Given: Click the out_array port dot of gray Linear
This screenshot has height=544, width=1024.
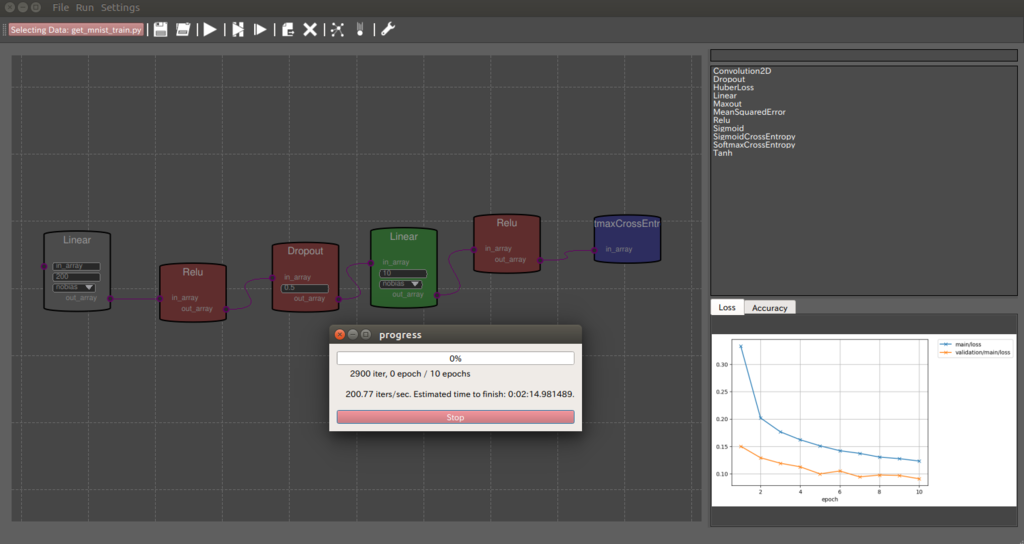Looking at the screenshot, I should (110, 298).
